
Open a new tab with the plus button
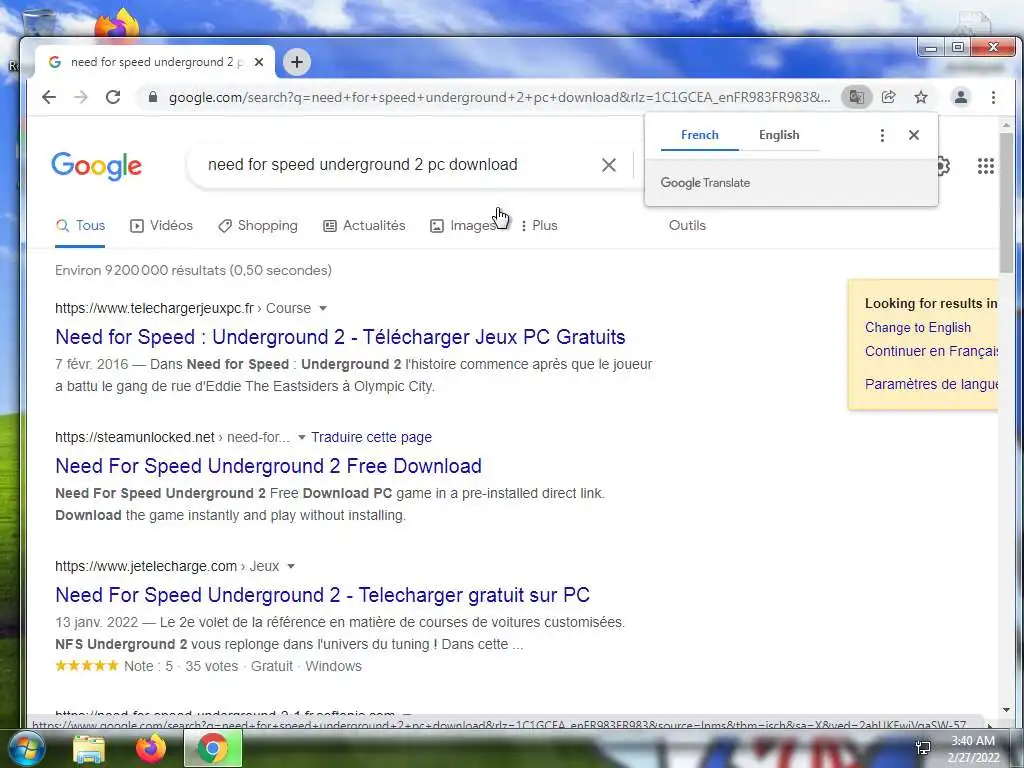point(297,62)
